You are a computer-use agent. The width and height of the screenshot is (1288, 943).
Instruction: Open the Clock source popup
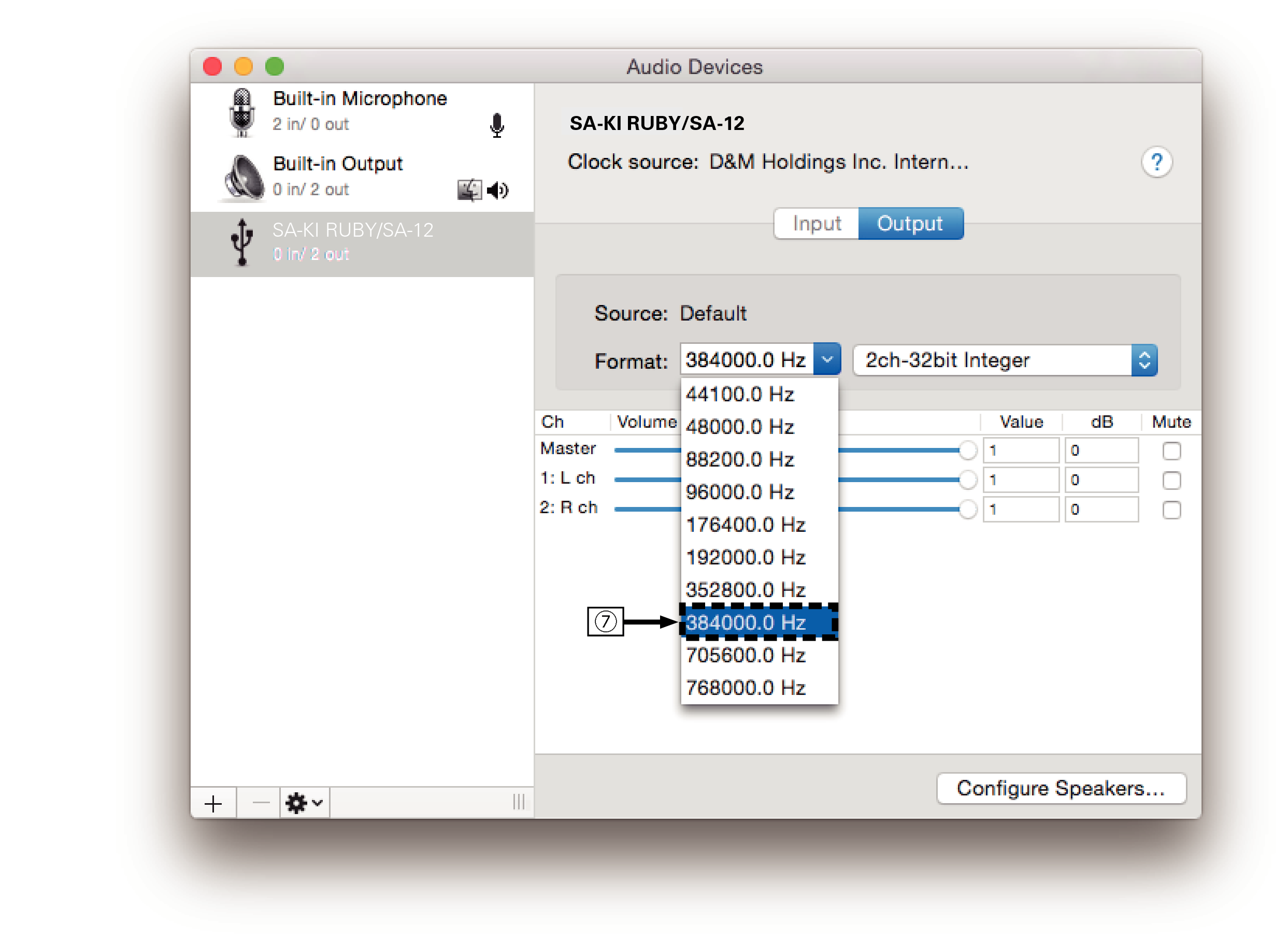click(838, 162)
